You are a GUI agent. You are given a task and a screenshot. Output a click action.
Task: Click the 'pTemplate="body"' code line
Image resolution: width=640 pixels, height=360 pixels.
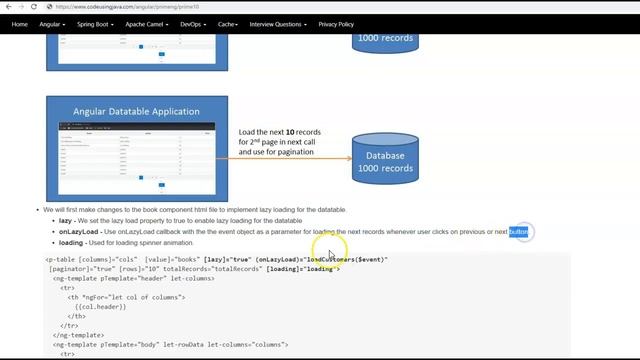170,345
